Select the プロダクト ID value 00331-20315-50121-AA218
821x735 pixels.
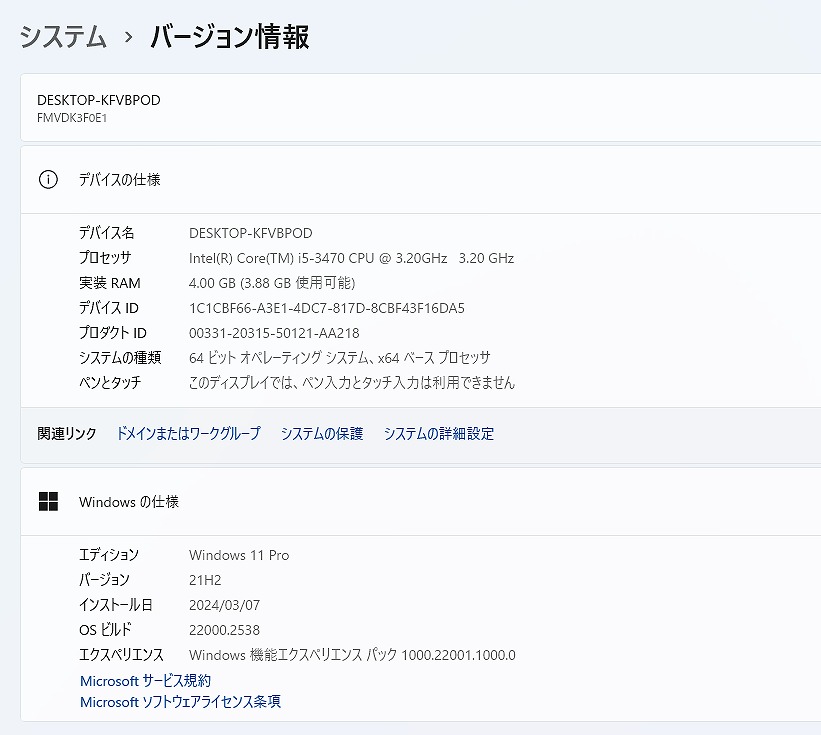[274, 333]
